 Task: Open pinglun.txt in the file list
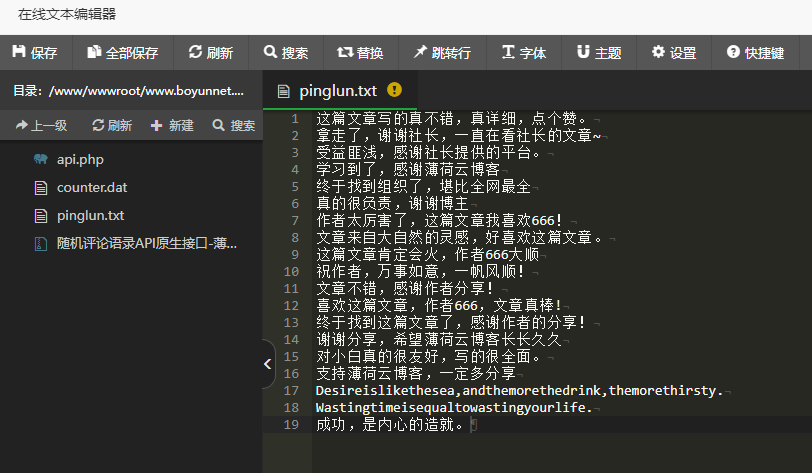coord(90,216)
